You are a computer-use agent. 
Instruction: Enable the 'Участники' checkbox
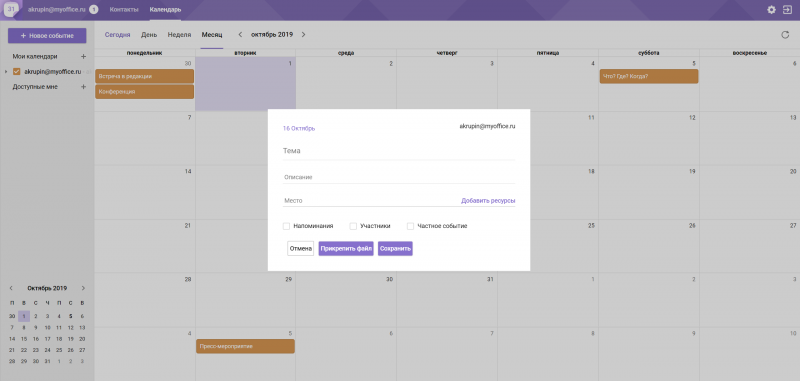353,226
